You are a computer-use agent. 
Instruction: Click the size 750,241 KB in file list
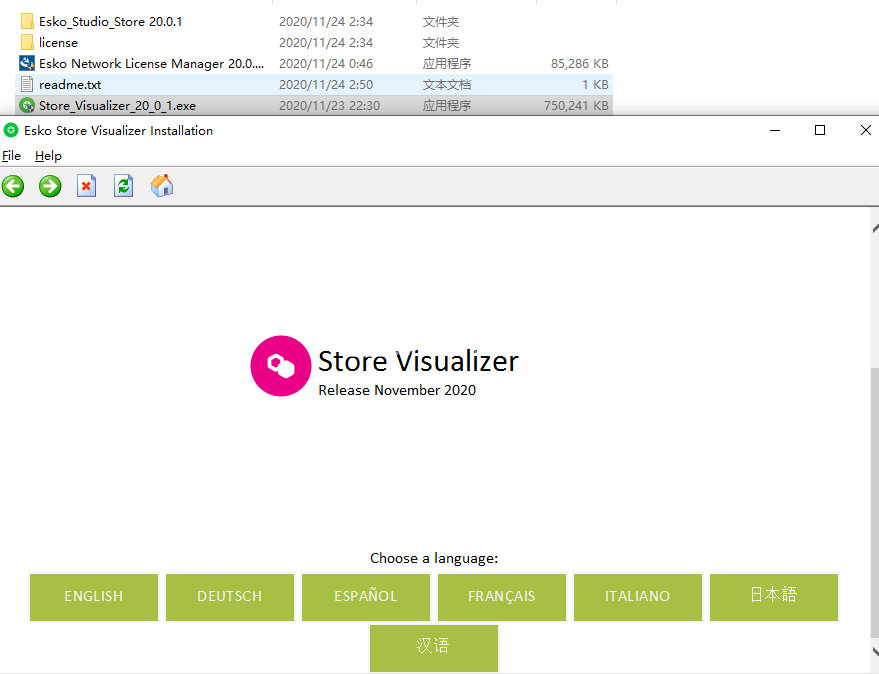coord(576,105)
